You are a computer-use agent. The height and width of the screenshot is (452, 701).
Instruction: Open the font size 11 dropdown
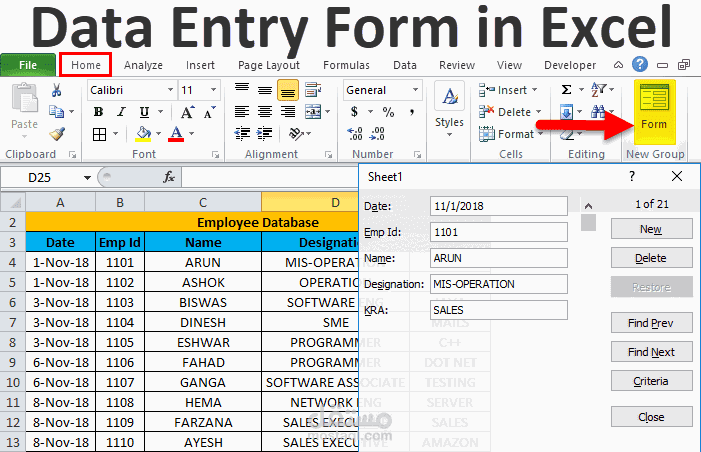click(x=214, y=90)
